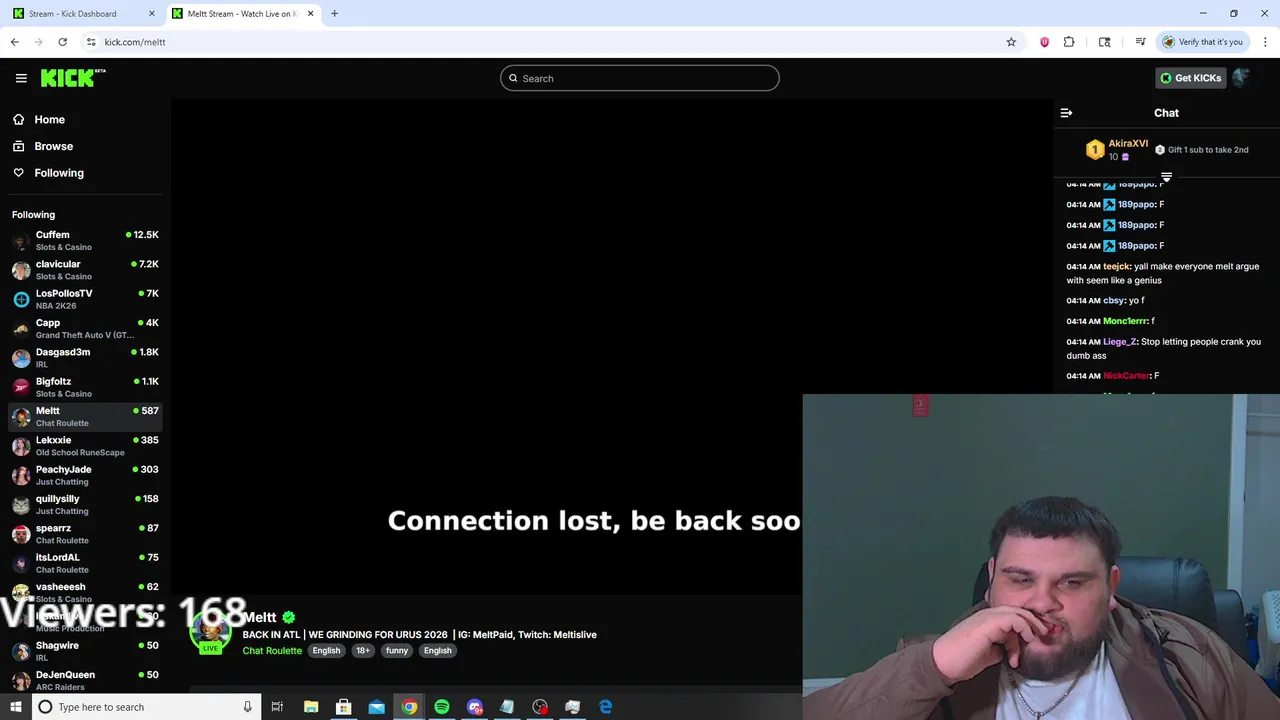The width and height of the screenshot is (1280, 720).
Task: Reload the page
Action: click(x=62, y=42)
